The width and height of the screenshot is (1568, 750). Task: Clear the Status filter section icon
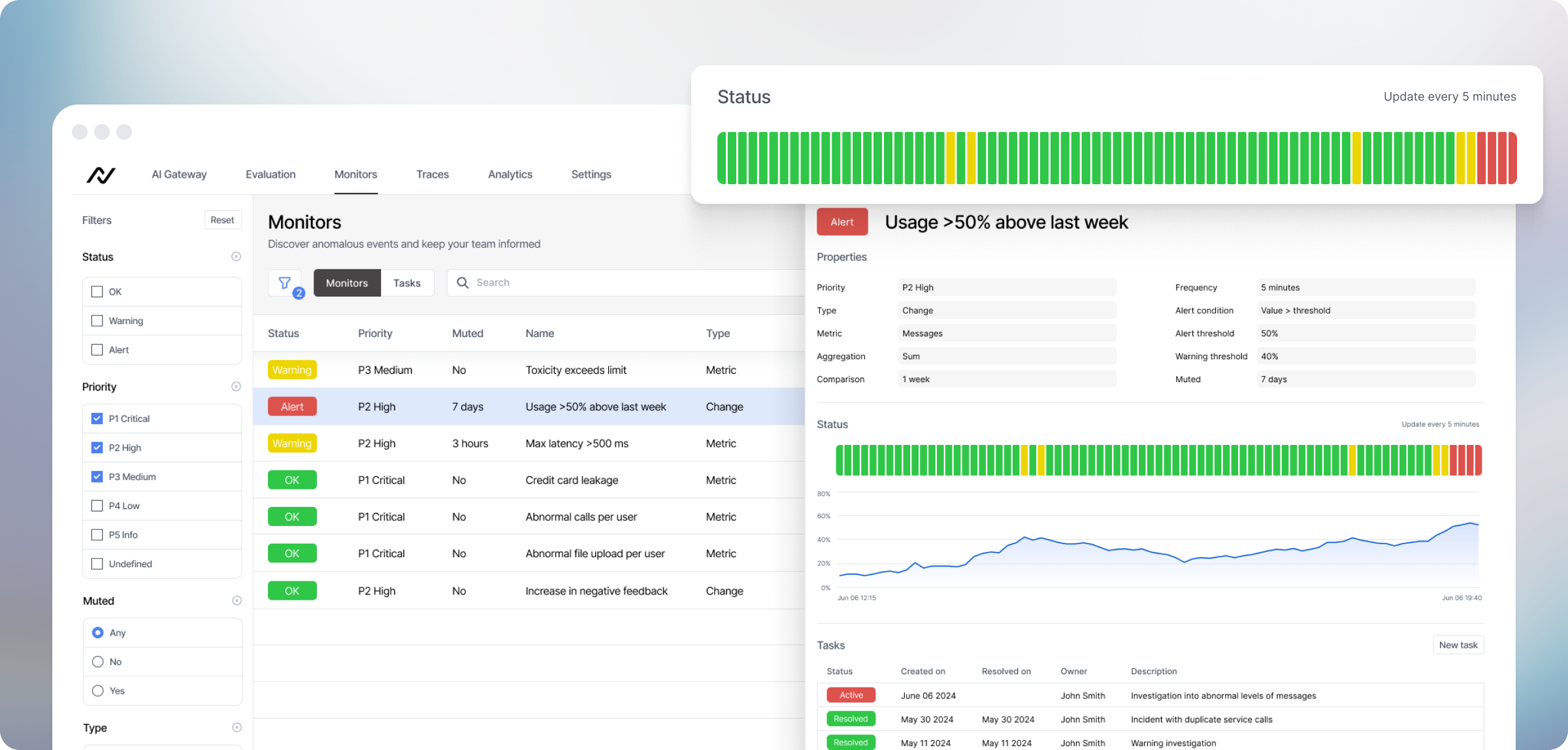pos(236,257)
